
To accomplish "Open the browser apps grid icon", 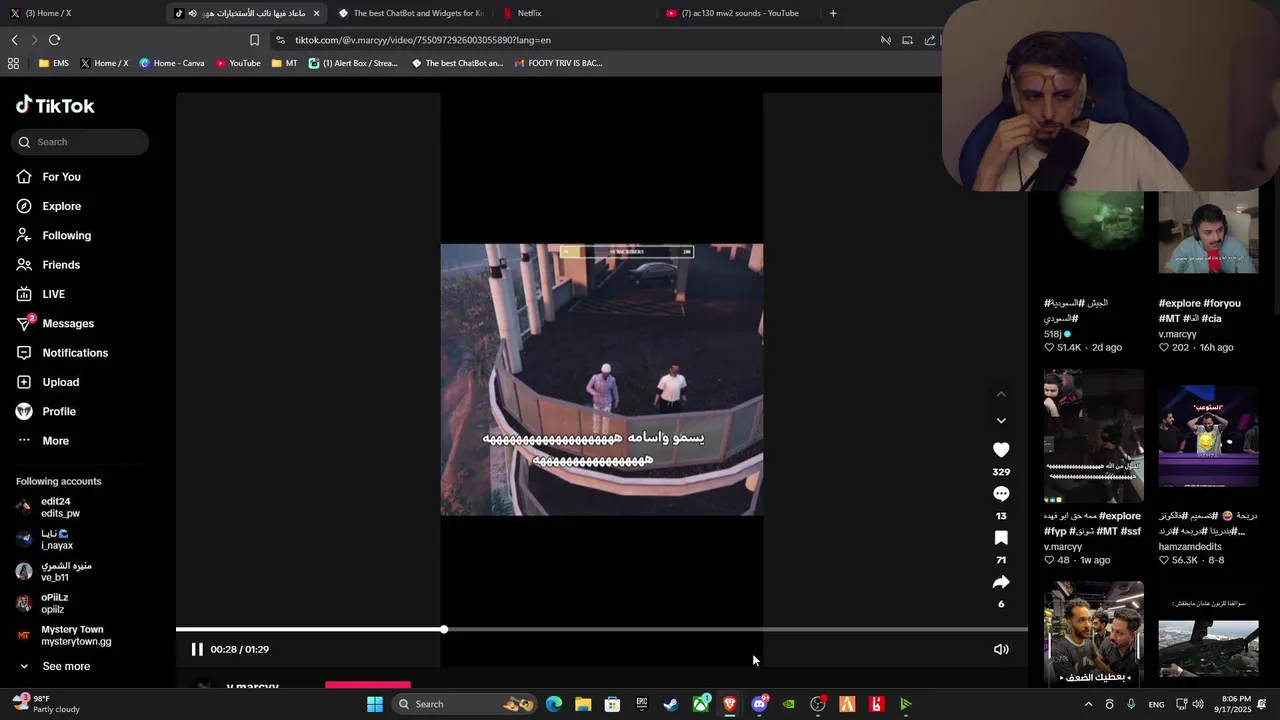I will (x=13, y=63).
